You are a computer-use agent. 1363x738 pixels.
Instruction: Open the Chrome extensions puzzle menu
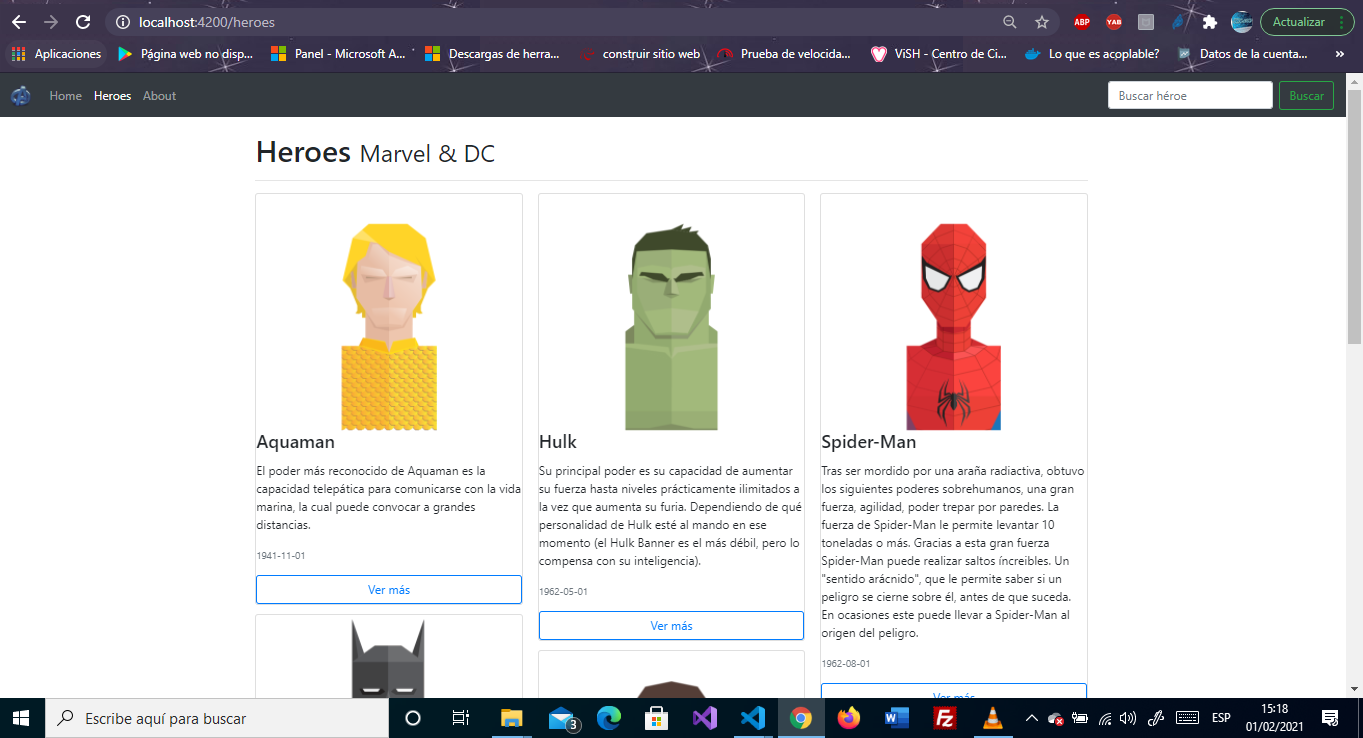(1210, 22)
